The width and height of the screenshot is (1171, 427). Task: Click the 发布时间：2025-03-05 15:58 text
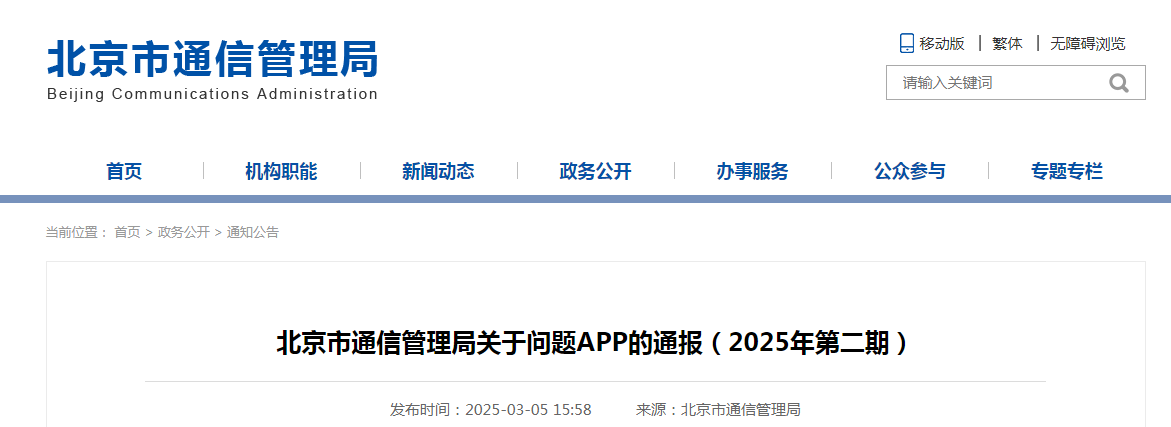pos(491,410)
